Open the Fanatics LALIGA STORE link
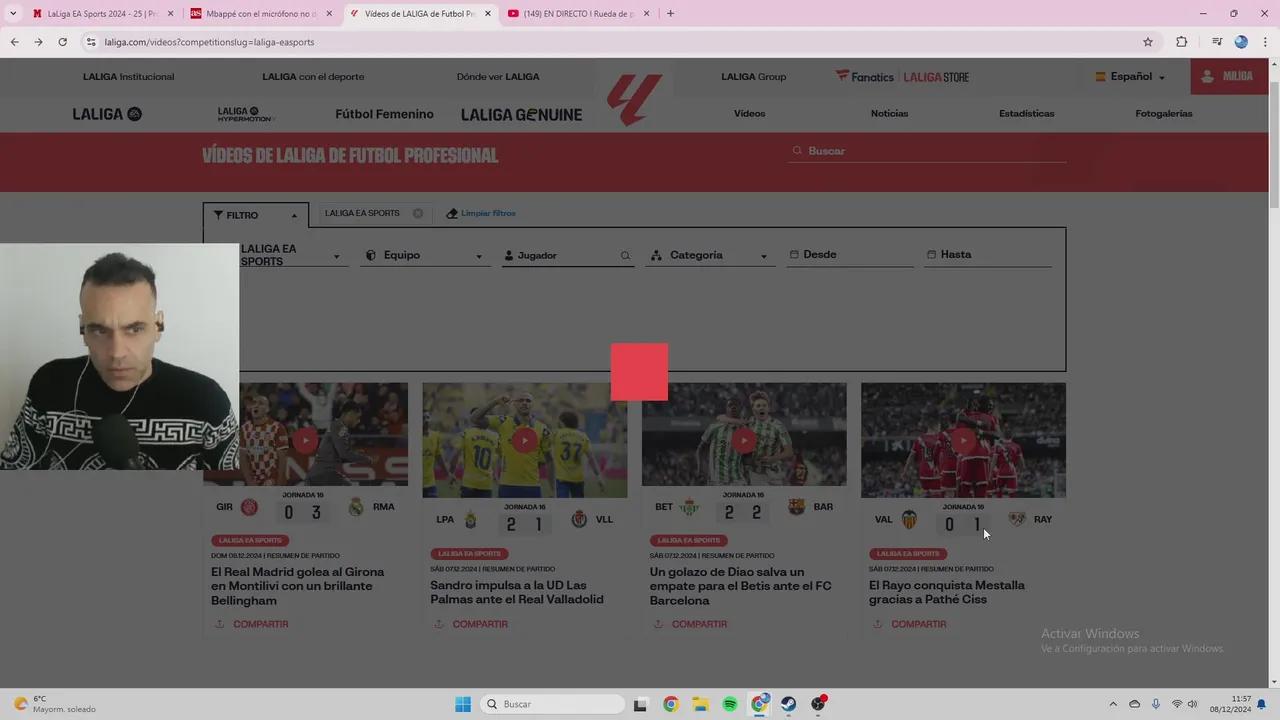 [902, 77]
